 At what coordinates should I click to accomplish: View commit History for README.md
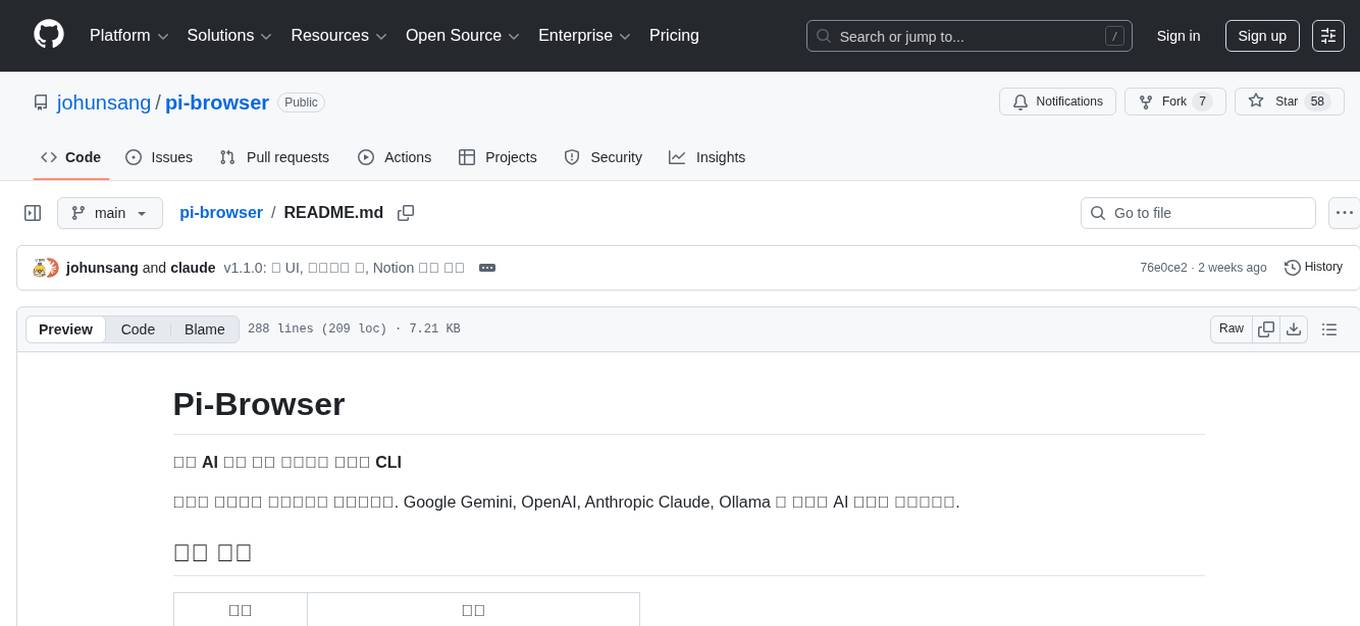click(1313, 267)
